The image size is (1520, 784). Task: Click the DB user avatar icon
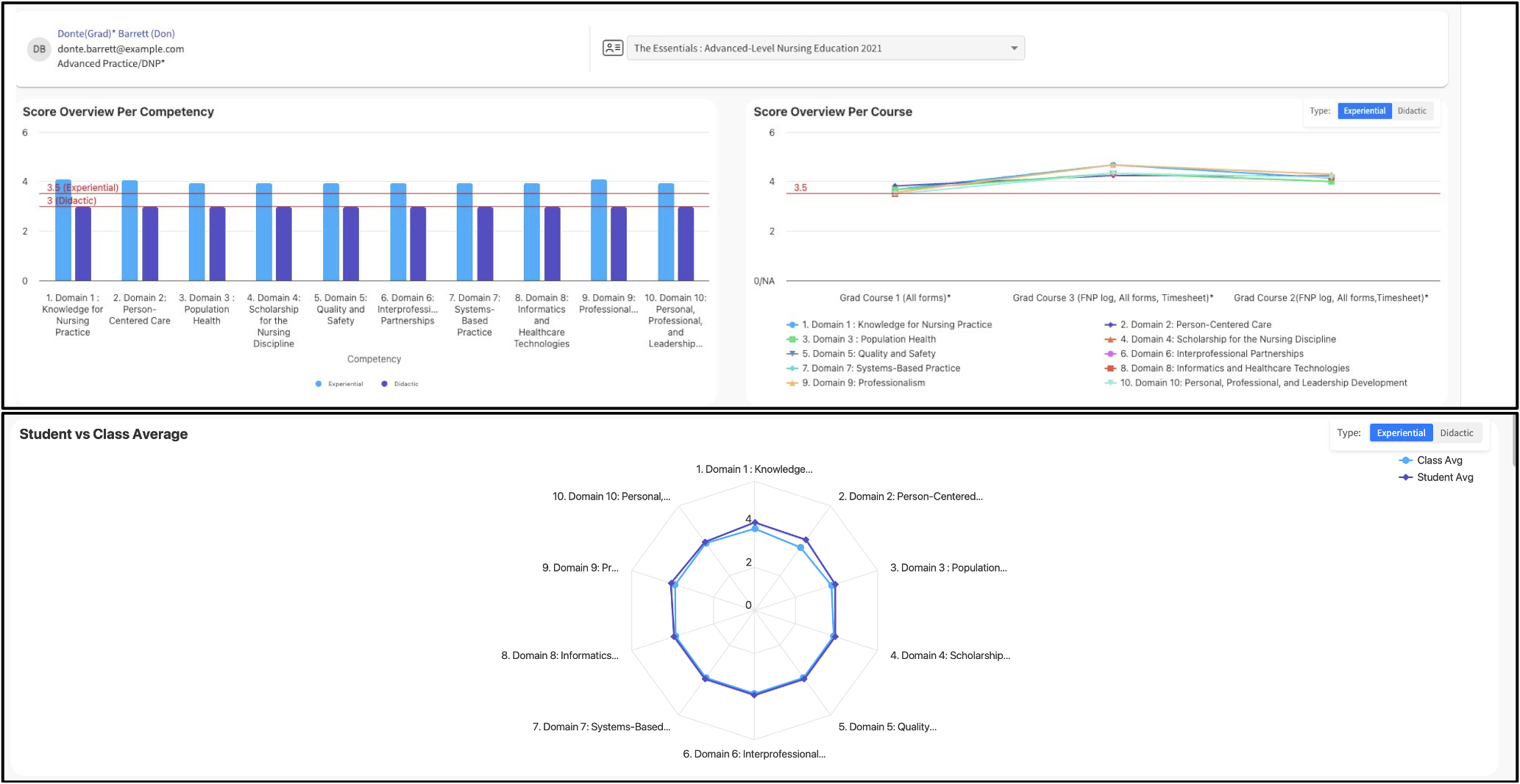tap(39, 49)
